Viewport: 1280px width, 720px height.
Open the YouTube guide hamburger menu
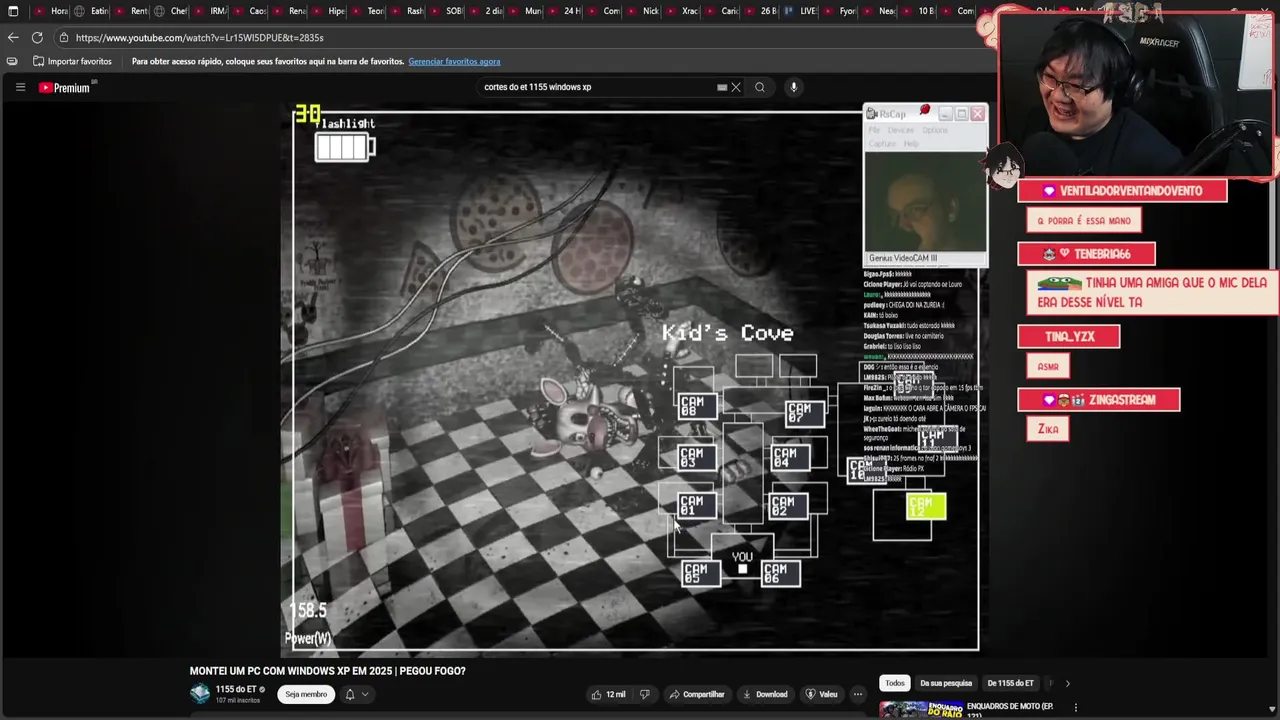(x=20, y=87)
